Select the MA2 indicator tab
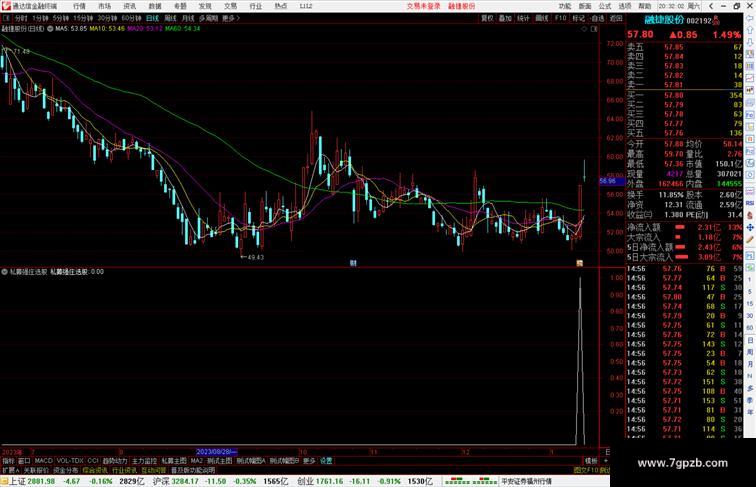The image size is (756, 487). pos(197,461)
